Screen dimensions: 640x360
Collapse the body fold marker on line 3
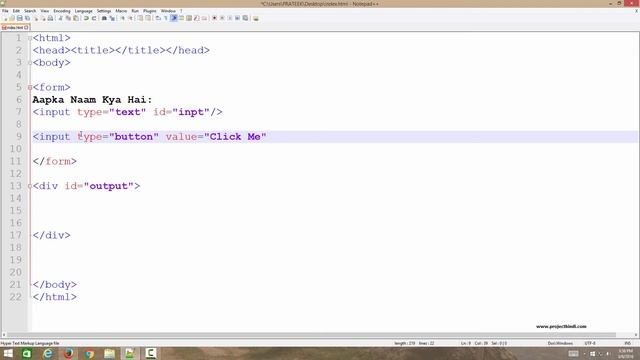tap(30, 63)
